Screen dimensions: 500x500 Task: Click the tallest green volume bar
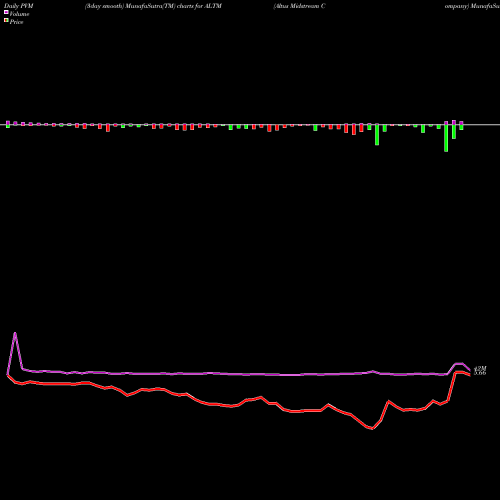[446, 138]
